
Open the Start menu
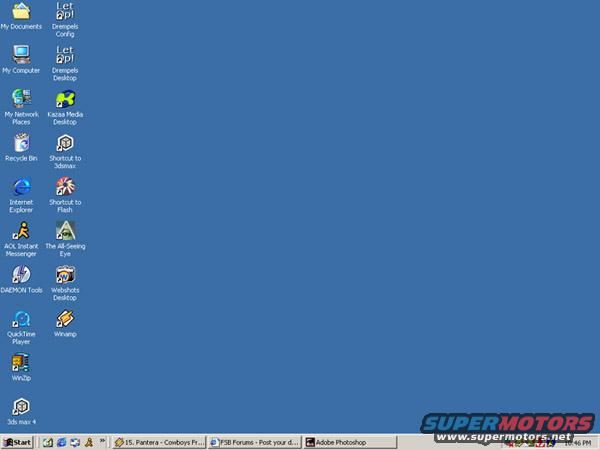point(18,442)
